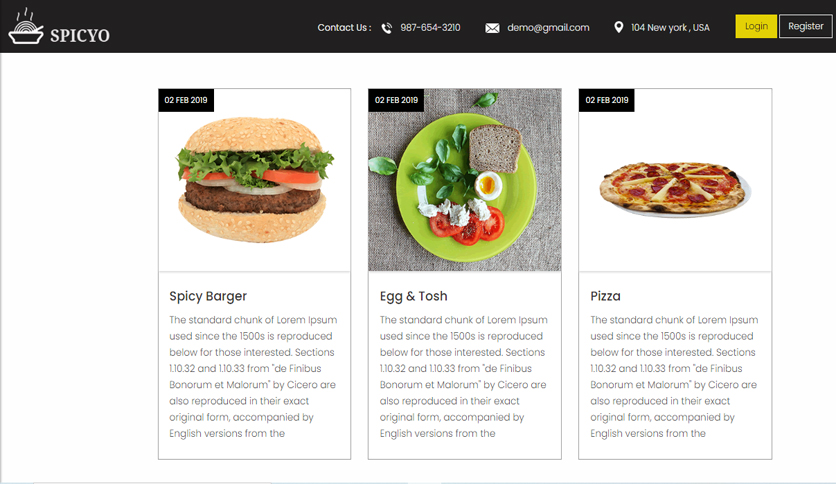The image size is (836, 484).
Task: Click the date badge on the pizza card
Action: pyautogui.click(x=607, y=100)
